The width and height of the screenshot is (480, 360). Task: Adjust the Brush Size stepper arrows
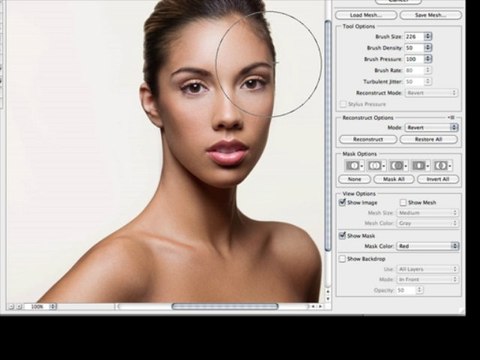[428, 37]
